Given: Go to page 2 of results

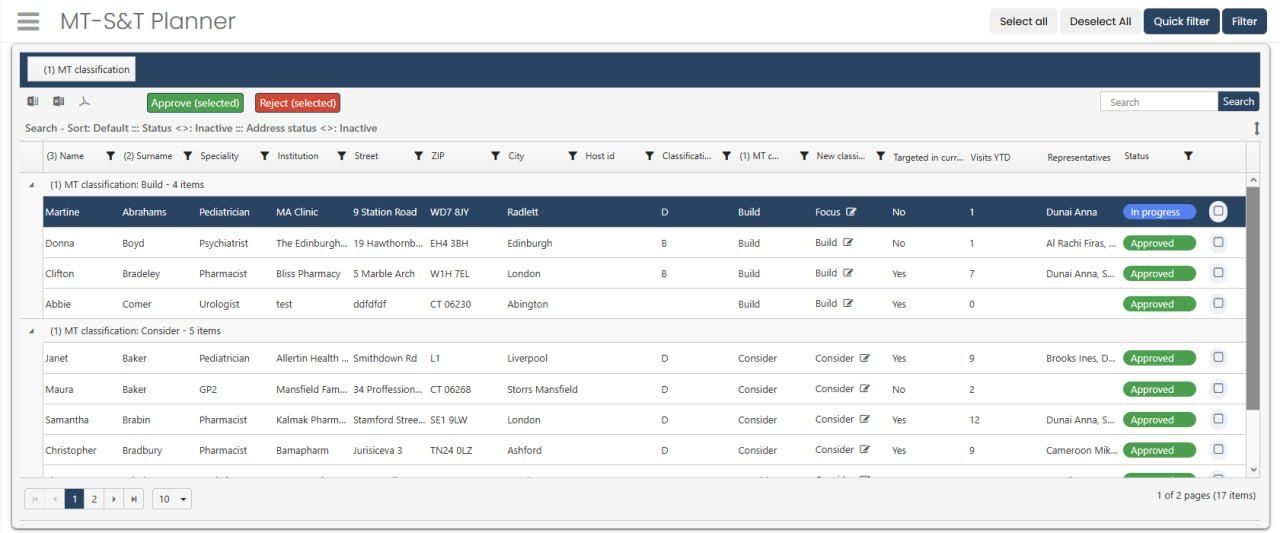Looking at the screenshot, I should pyautogui.click(x=94, y=499).
